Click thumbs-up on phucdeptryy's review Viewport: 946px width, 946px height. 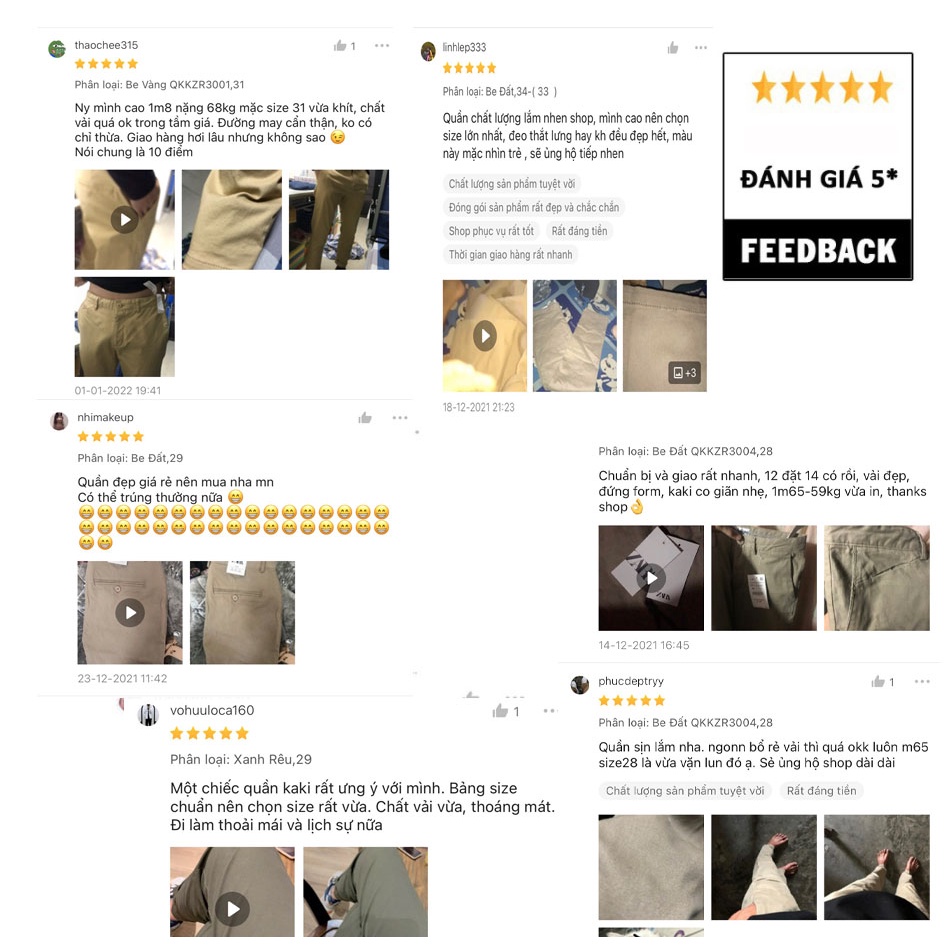878,681
